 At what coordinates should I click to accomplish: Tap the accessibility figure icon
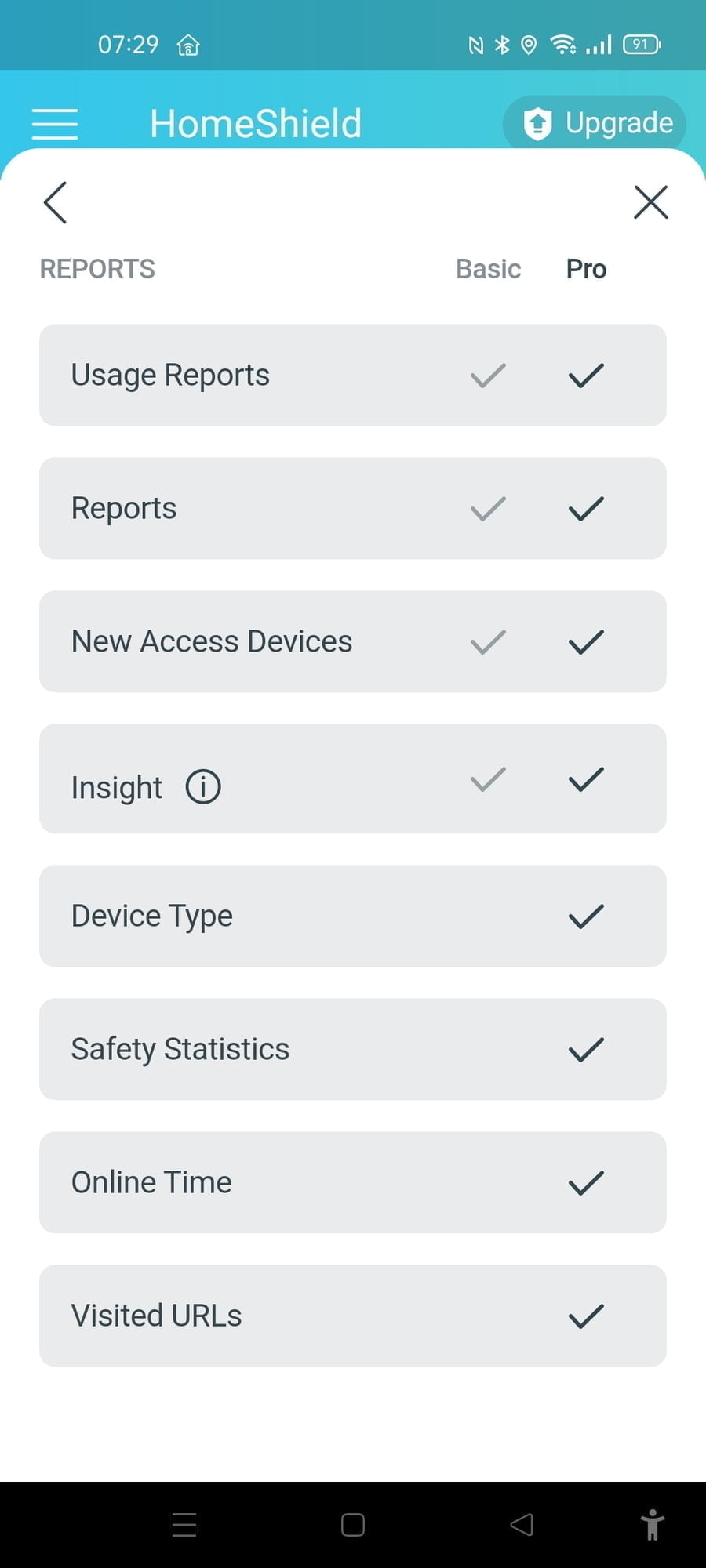tap(652, 1525)
